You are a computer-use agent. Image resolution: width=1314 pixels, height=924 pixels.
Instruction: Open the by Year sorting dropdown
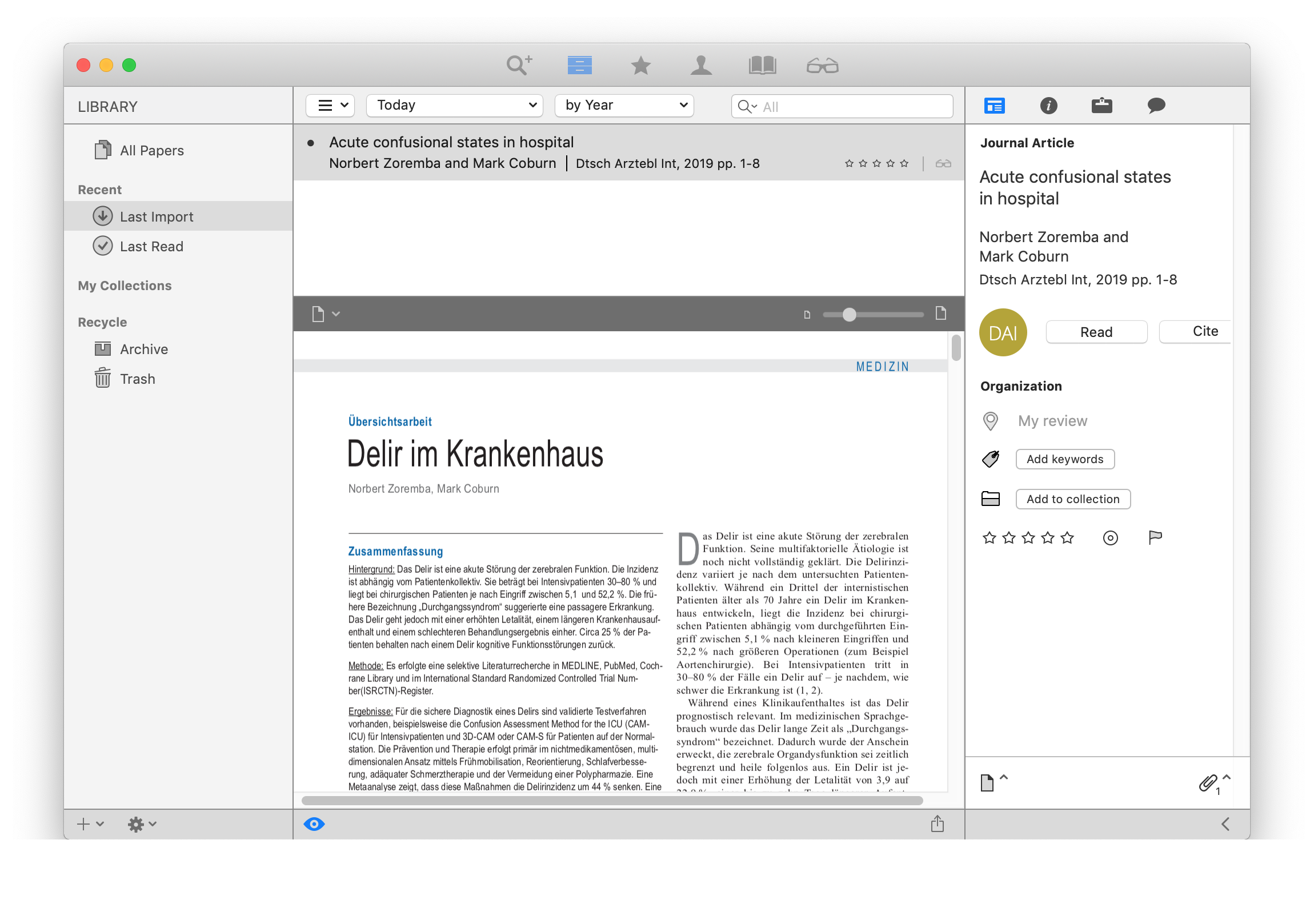point(624,105)
